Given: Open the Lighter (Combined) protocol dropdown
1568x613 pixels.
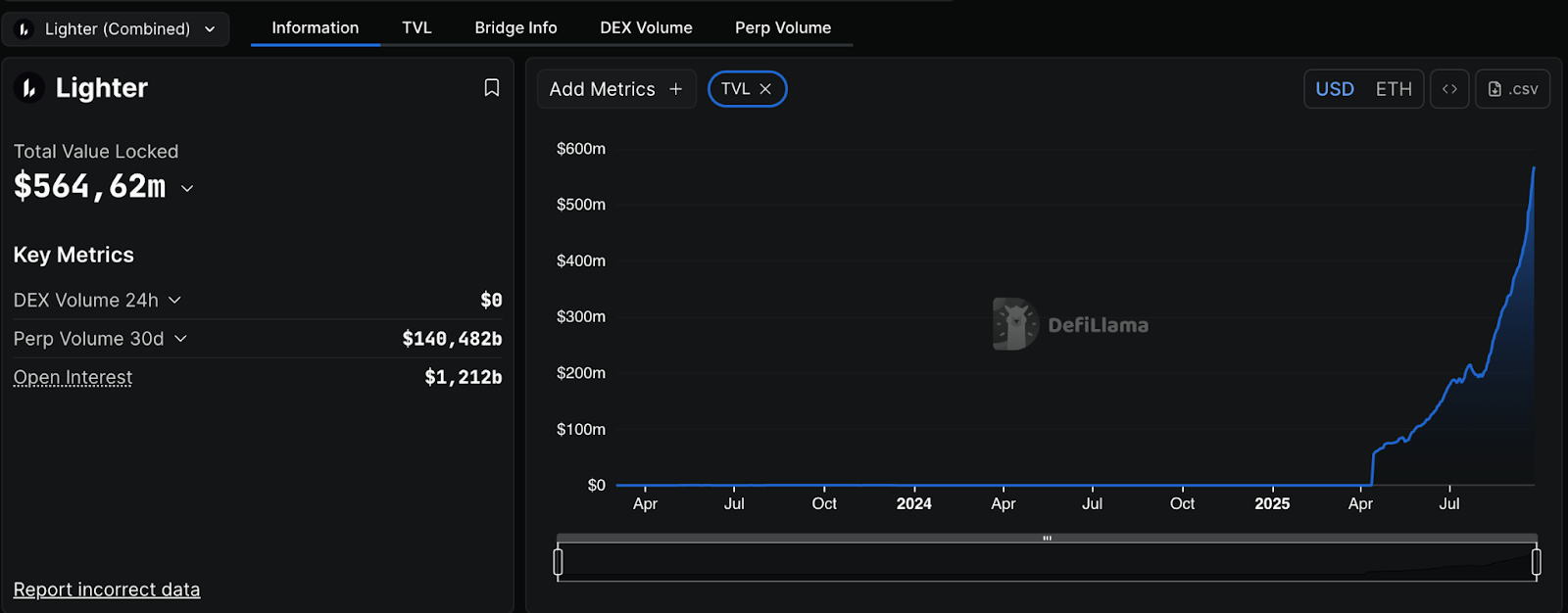Looking at the screenshot, I should pos(116,29).
